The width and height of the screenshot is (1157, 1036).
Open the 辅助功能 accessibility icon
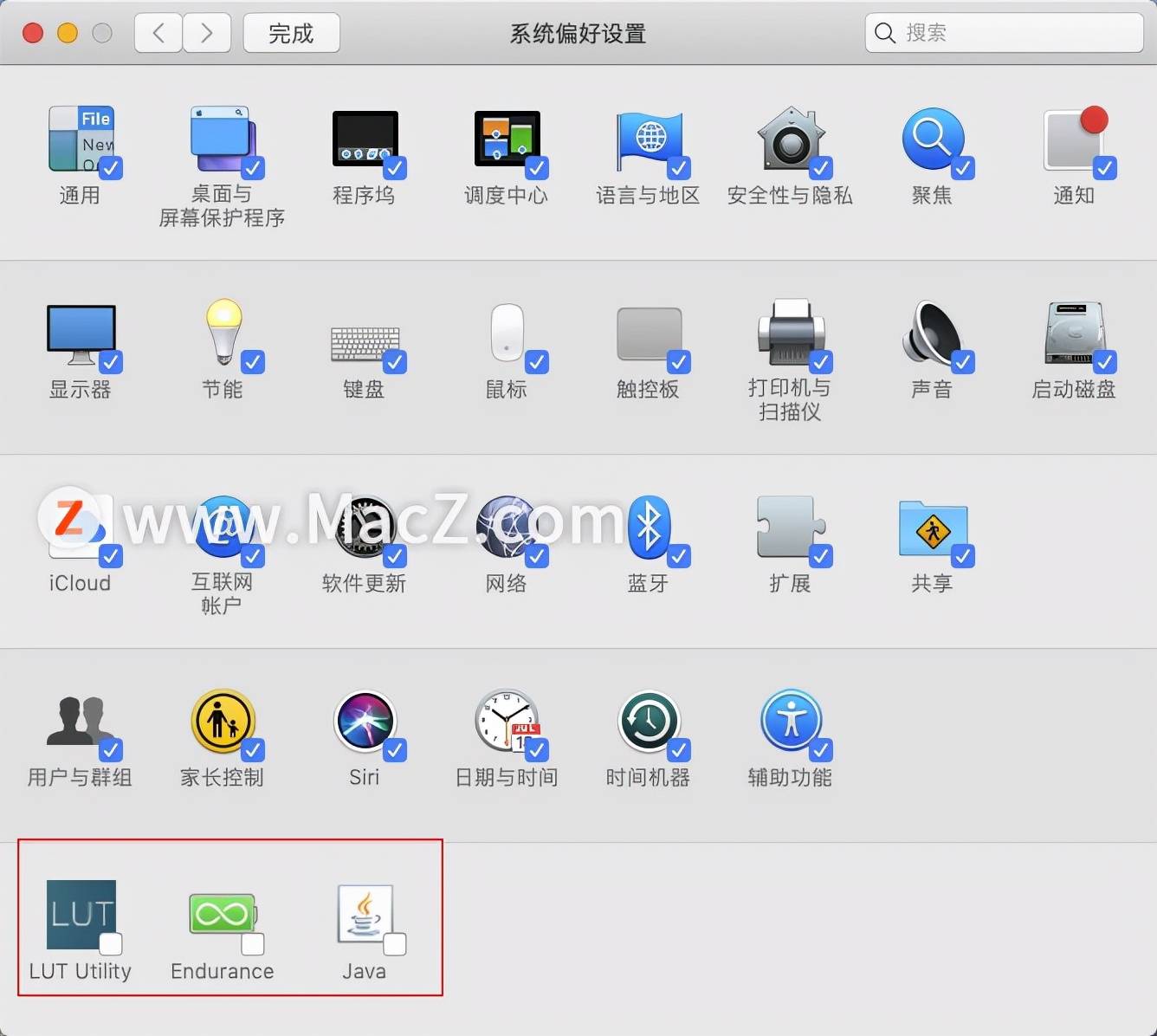pos(791,721)
